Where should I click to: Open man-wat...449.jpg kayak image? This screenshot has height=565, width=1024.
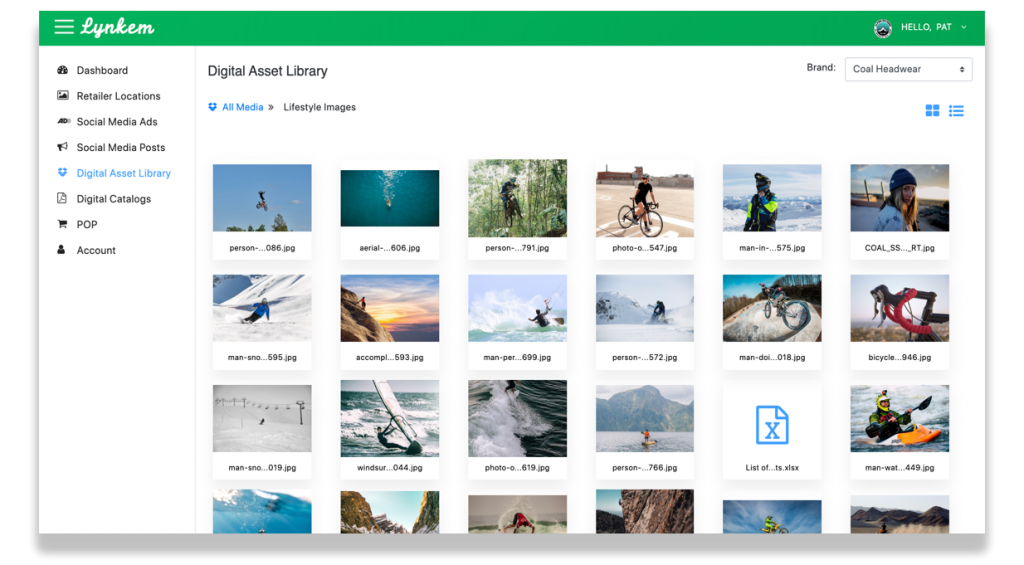pyautogui.click(x=899, y=418)
